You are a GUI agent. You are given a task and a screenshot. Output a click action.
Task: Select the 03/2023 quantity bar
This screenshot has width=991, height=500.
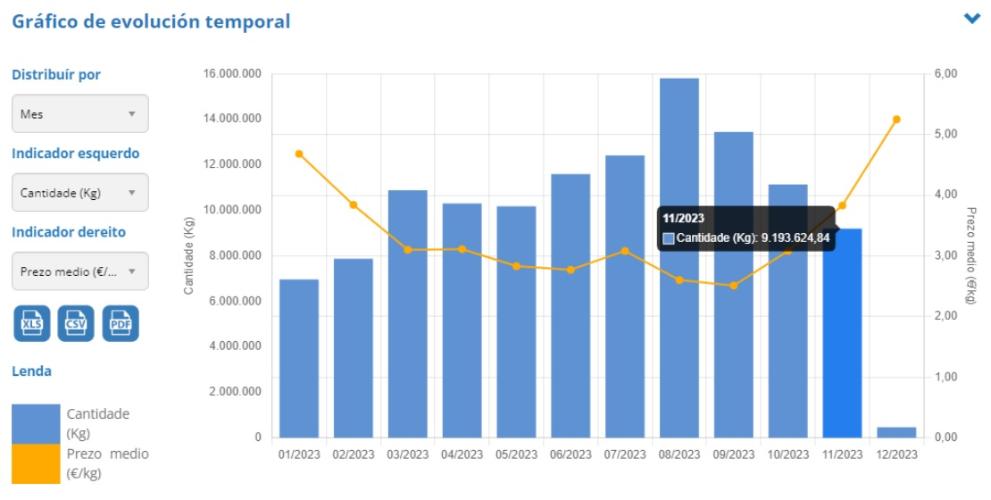pyautogui.click(x=408, y=314)
